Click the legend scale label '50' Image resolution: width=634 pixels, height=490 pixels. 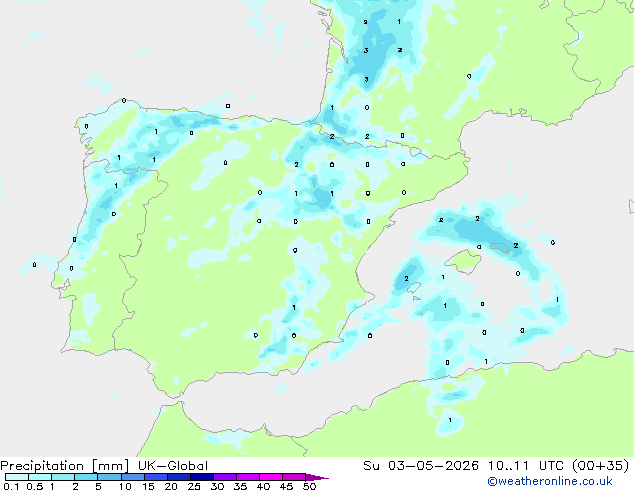coord(309,486)
